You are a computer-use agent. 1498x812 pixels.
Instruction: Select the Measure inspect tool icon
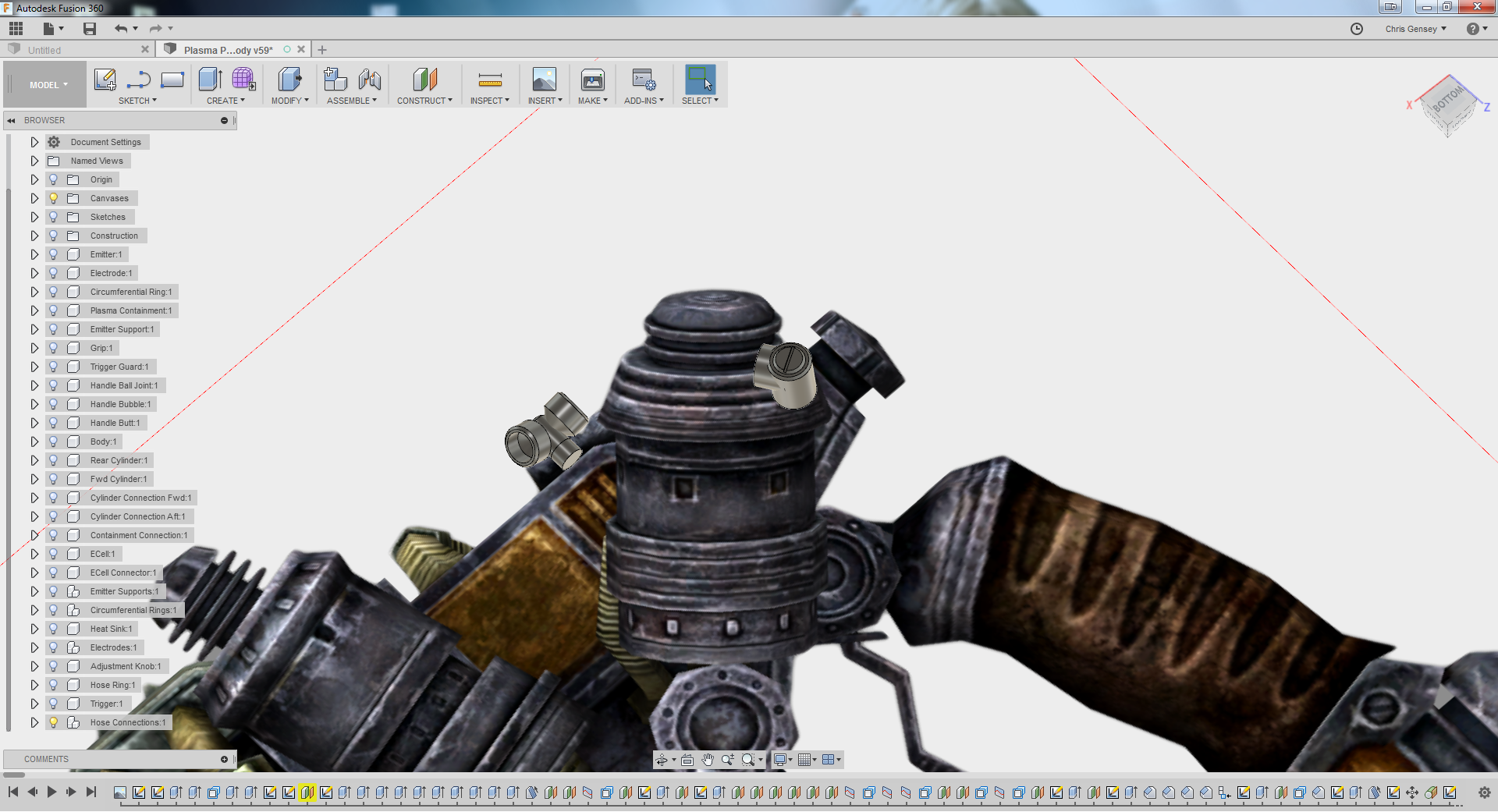(489, 80)
